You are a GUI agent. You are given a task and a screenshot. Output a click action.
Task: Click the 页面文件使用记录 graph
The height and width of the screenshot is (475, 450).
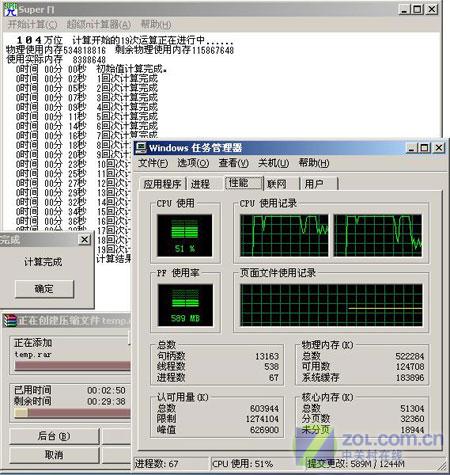331,305
